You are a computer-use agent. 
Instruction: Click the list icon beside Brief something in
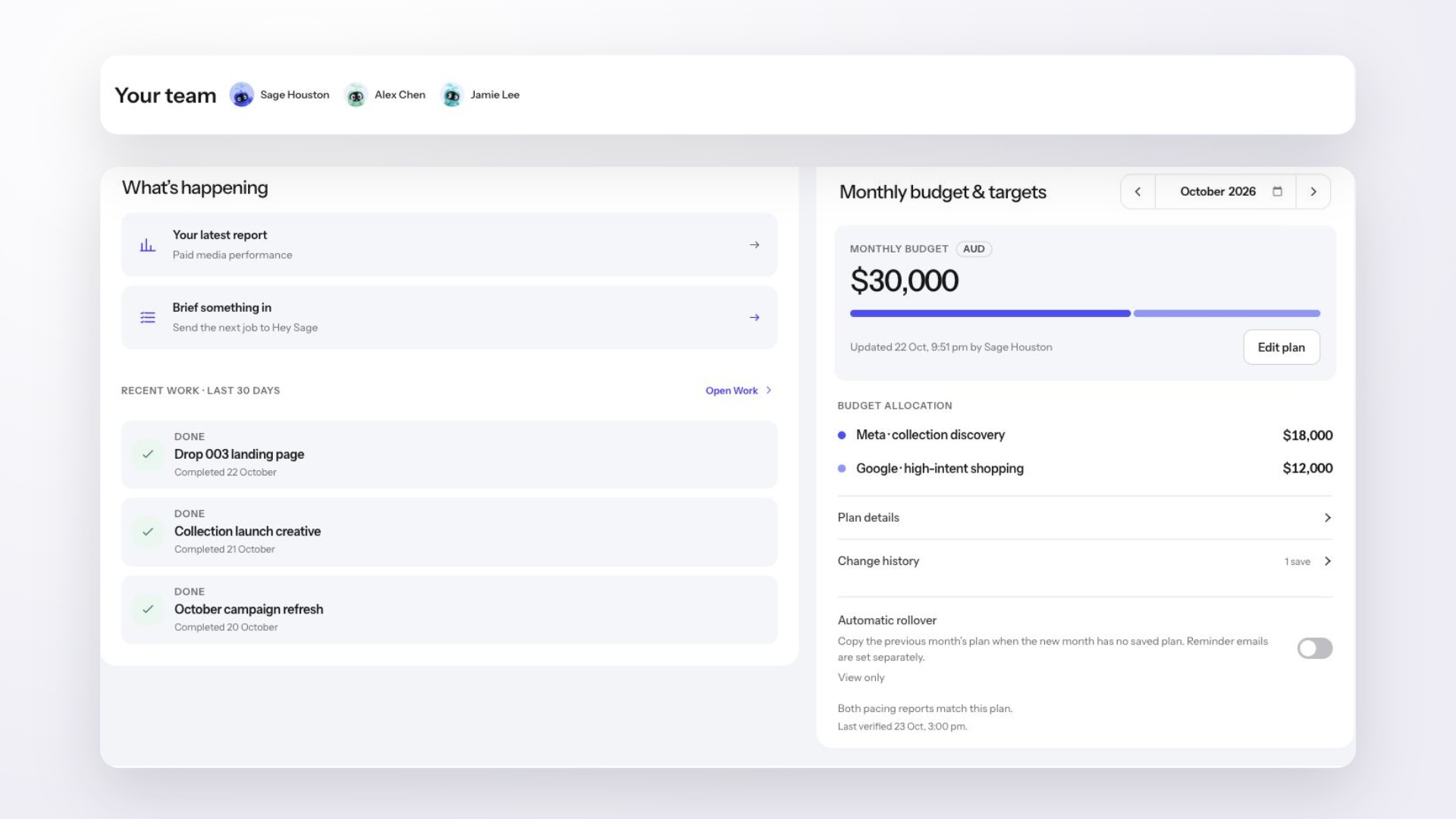click(148, 318)
